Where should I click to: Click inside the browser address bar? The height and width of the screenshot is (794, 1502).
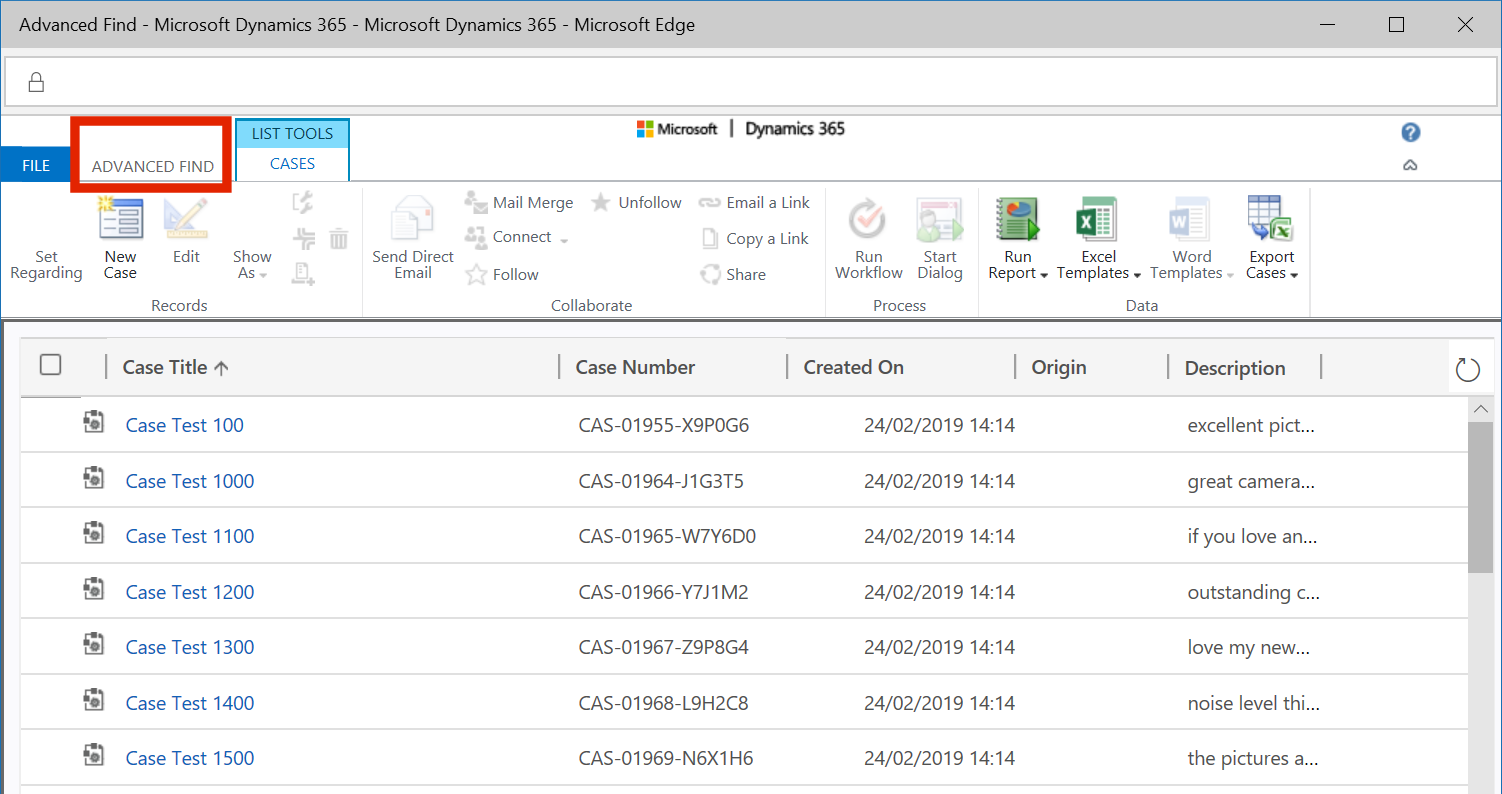click(750, 82)
